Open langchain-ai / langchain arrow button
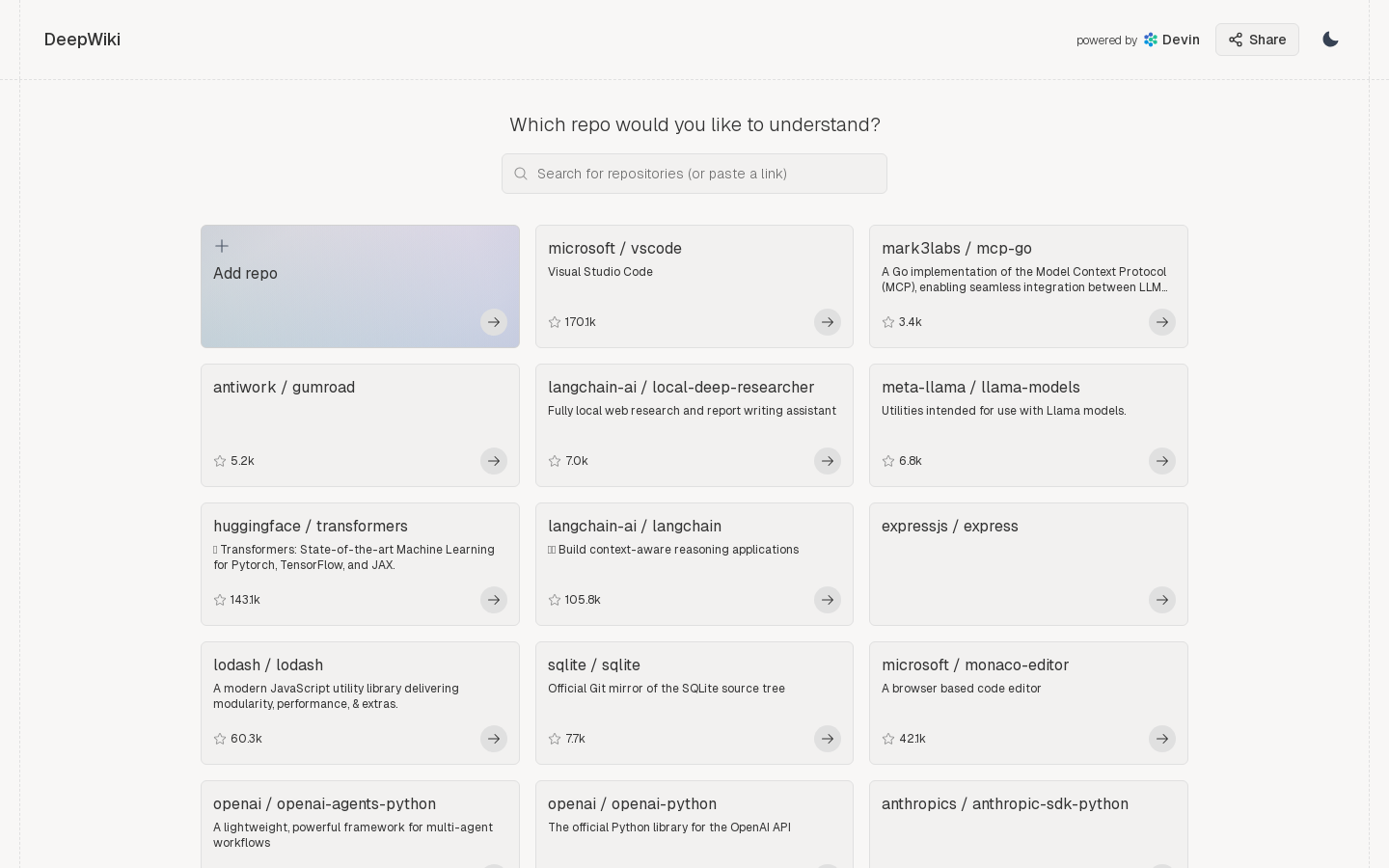This screenshot has height=868, width=1389. click(x=828, y=600)
